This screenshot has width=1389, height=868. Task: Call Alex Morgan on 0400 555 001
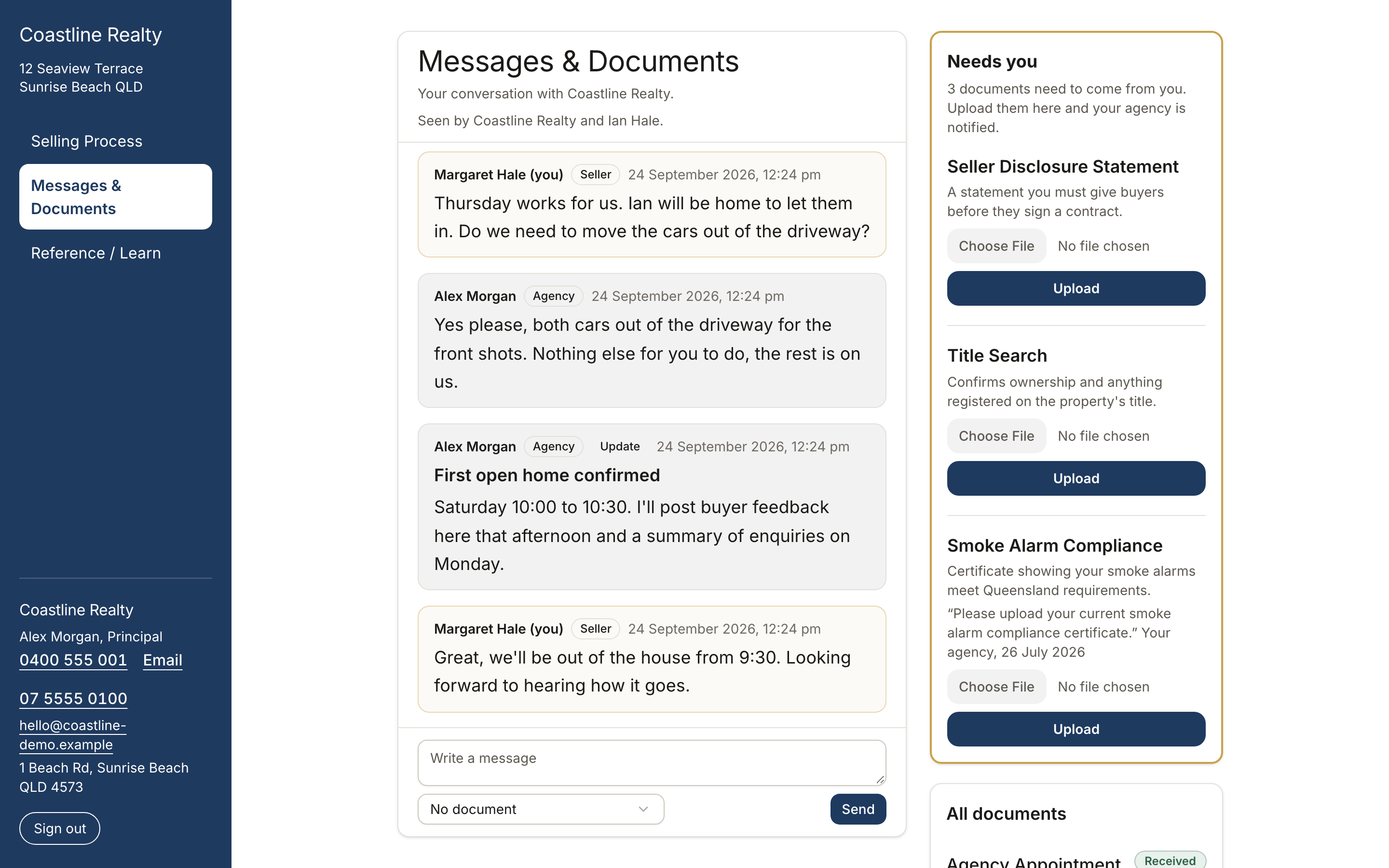(73, 660)
